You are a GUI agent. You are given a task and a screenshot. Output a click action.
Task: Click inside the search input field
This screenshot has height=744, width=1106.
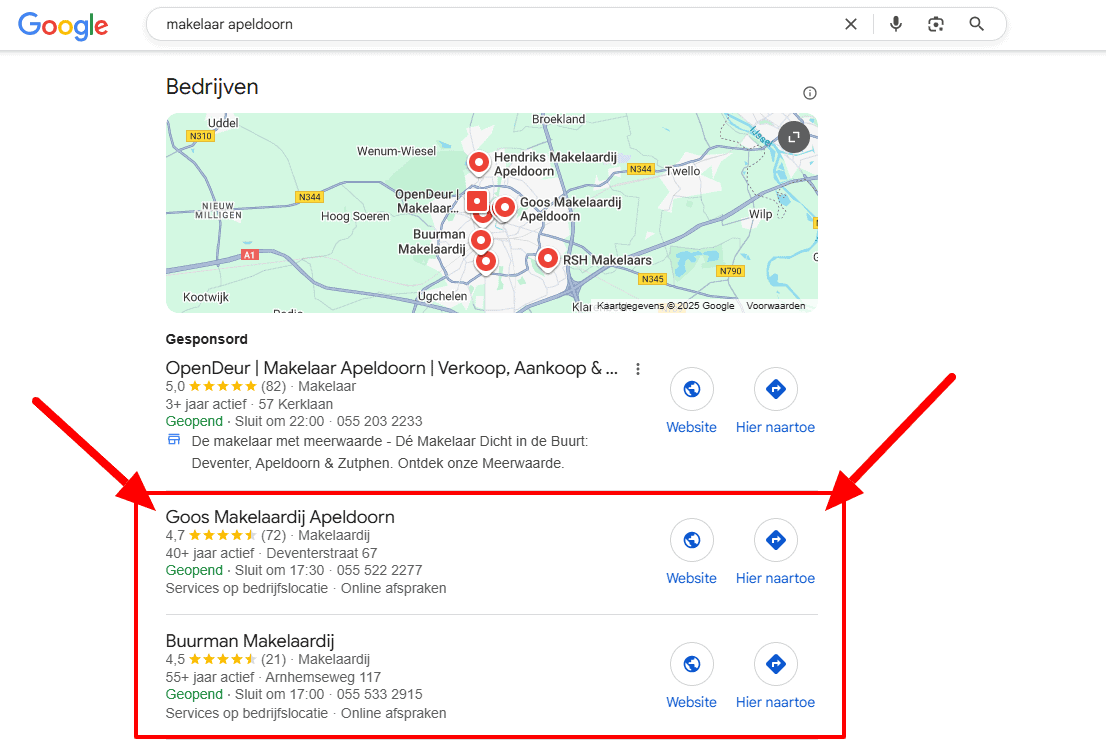point(400,23)
